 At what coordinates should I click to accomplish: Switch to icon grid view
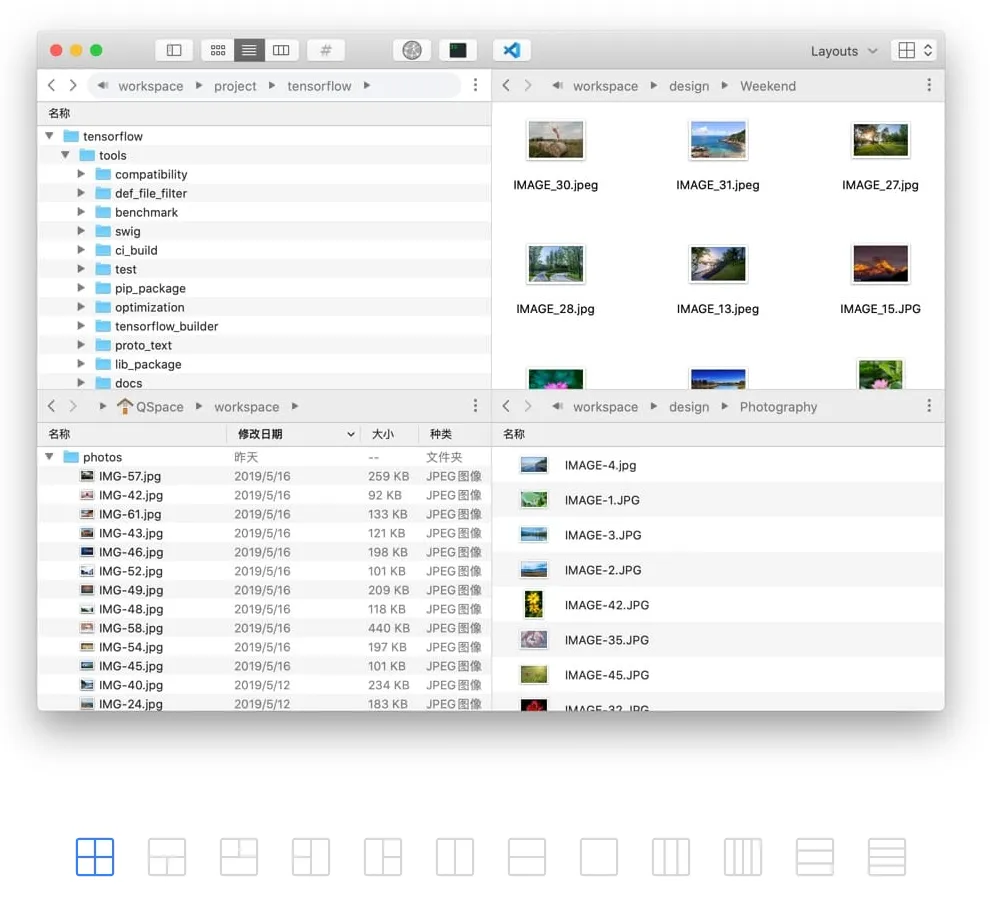(218, 51)
